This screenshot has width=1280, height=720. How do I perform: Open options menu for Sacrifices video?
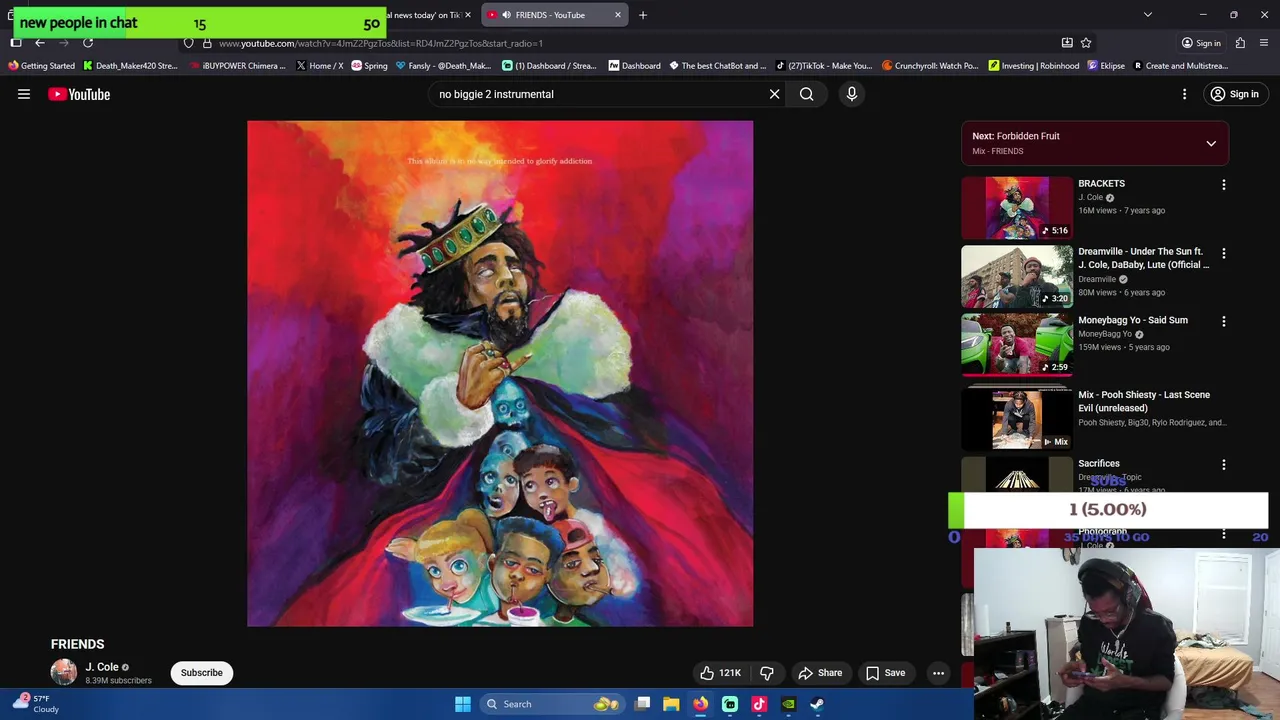1223,465
